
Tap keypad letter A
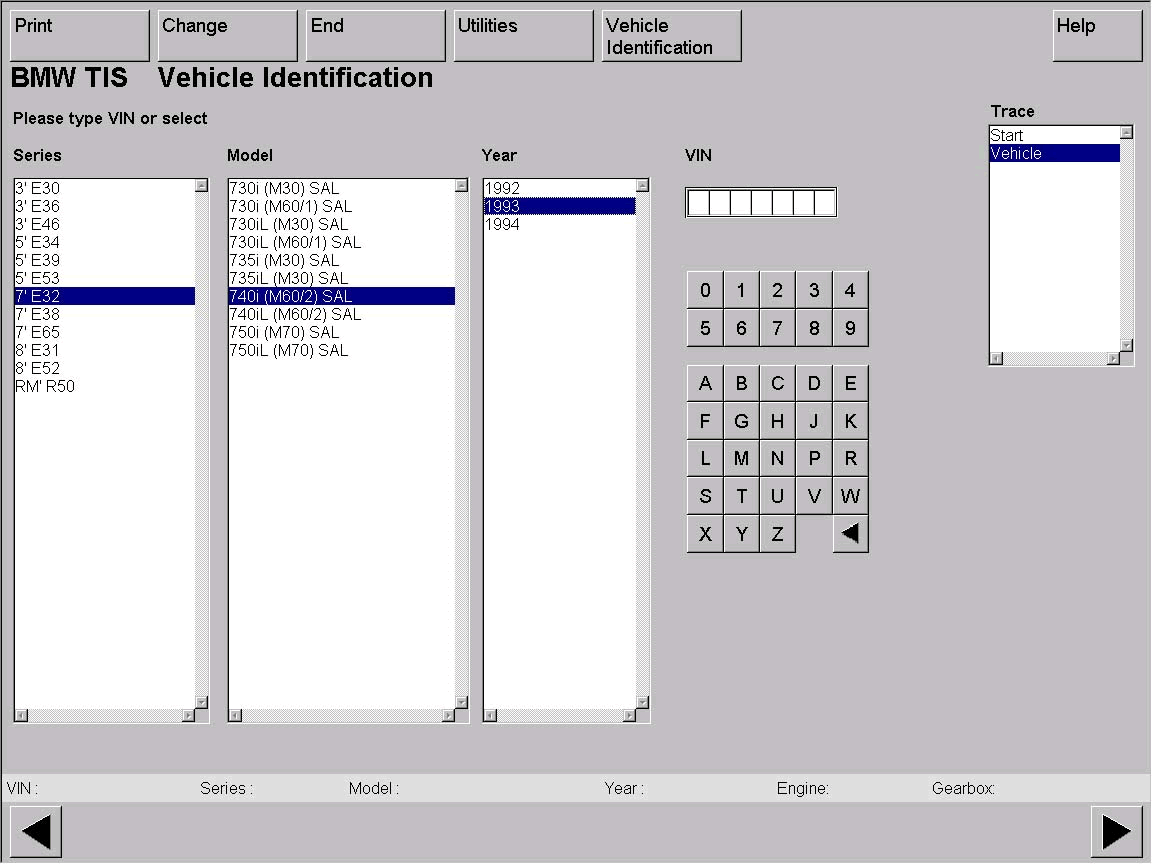(705, 384)
